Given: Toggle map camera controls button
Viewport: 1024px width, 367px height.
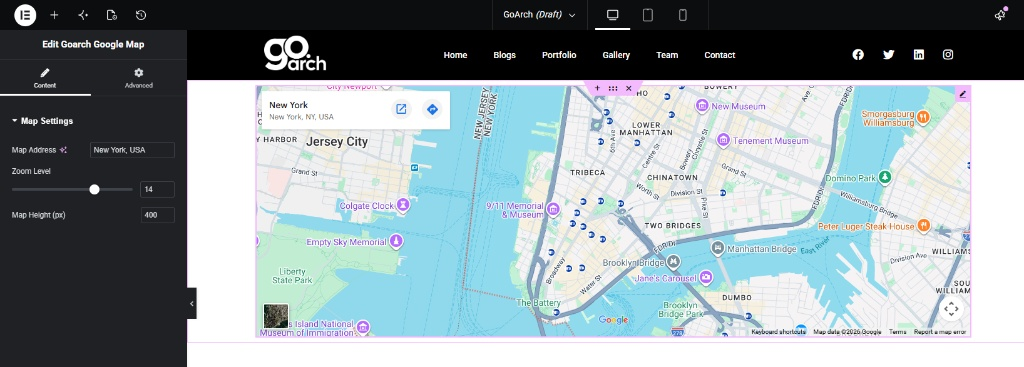Looking at the screenshot, I should pyautogui.click(x=951, y=309).
